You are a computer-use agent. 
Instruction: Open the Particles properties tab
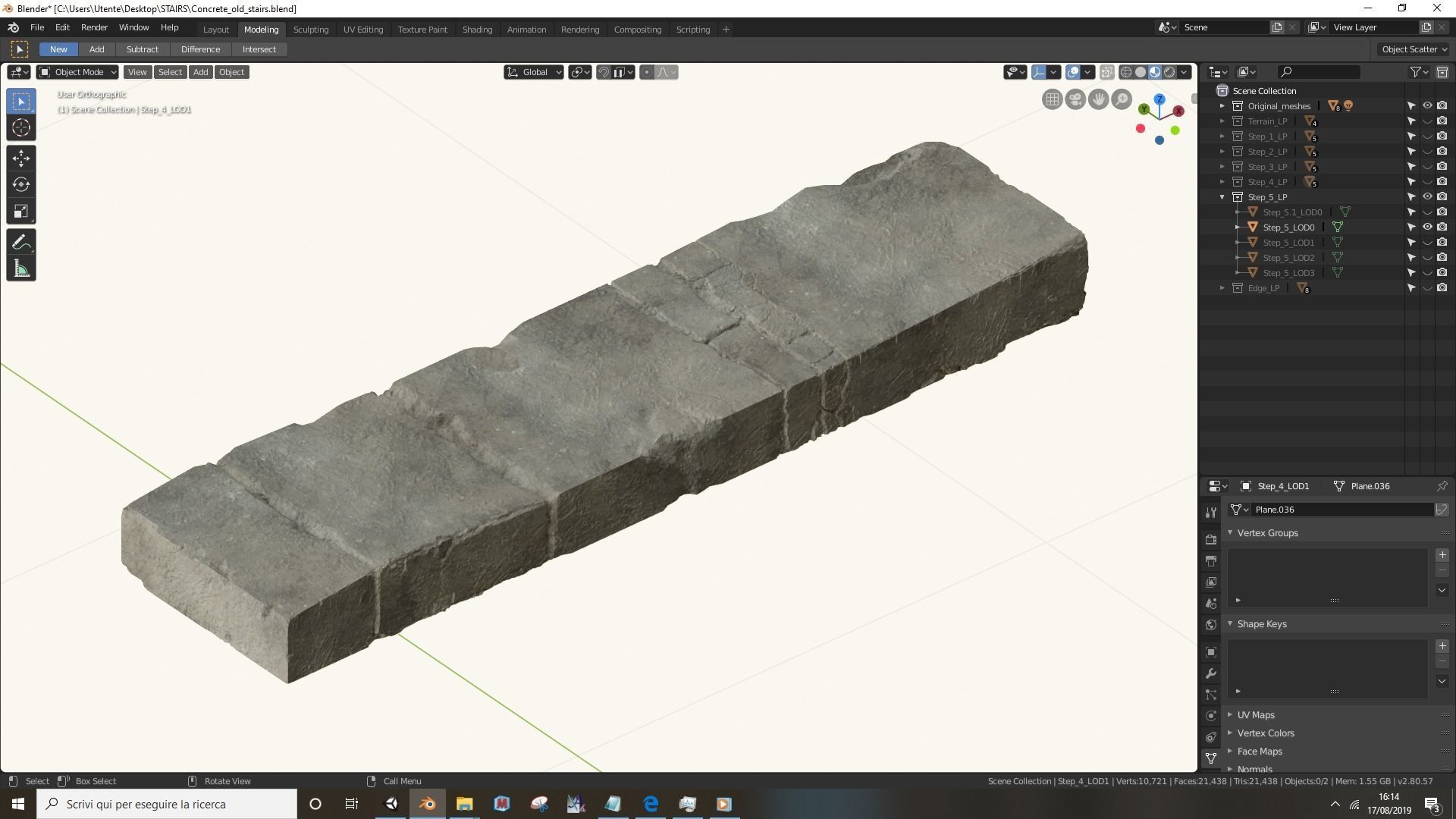pos(1211,695)
